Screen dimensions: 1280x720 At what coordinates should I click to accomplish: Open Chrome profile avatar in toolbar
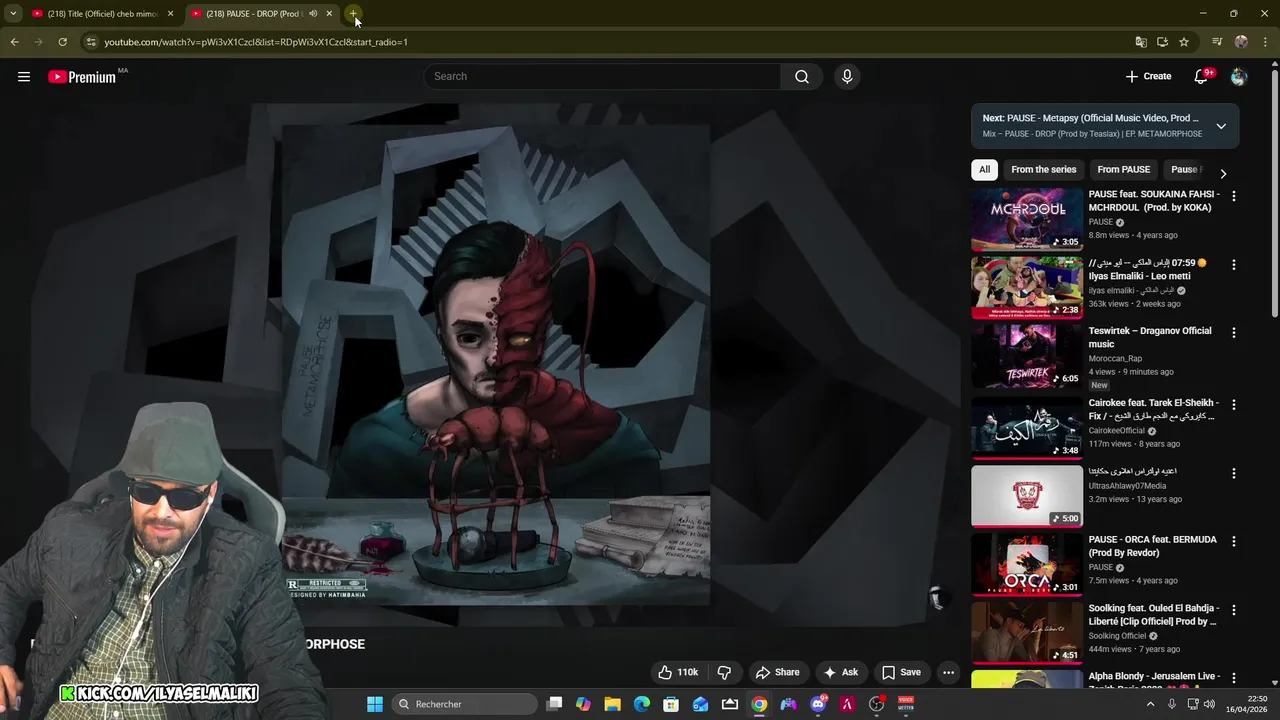click(x=1241, y=42)
